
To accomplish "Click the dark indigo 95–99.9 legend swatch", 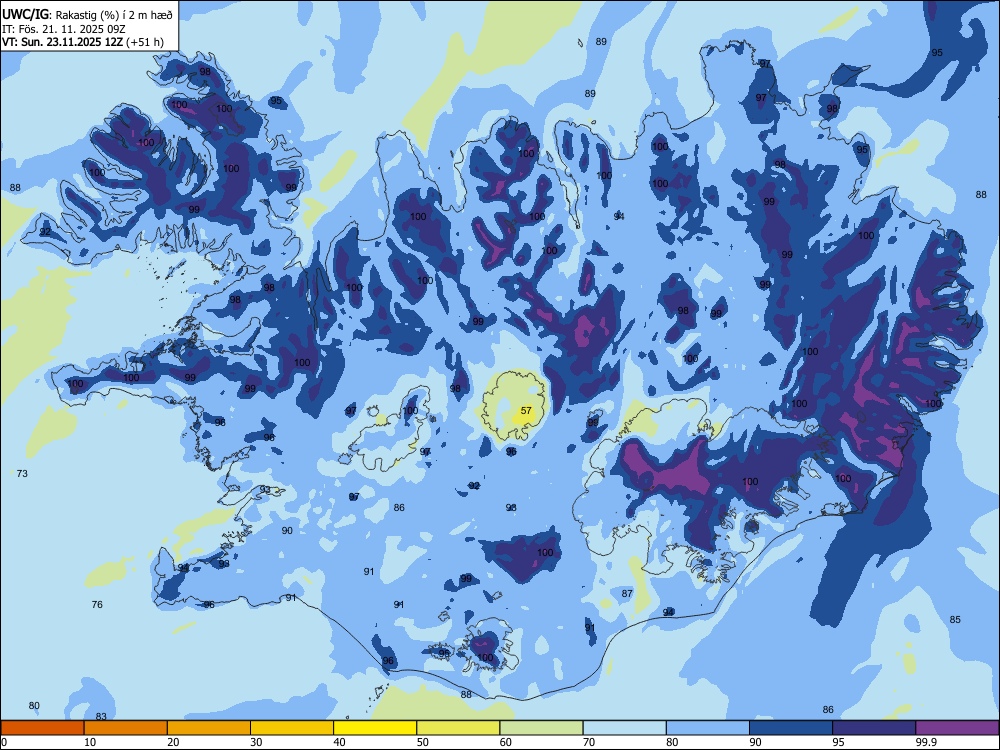I will [874, 728].
